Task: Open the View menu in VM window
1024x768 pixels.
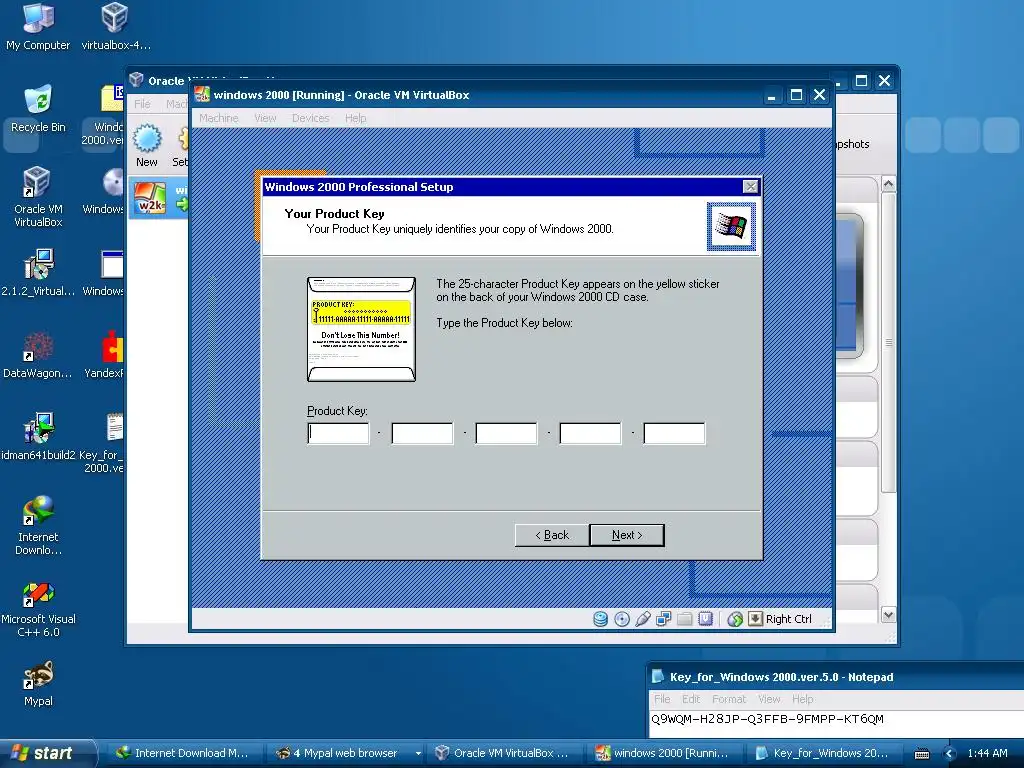Action: point(265,118)
